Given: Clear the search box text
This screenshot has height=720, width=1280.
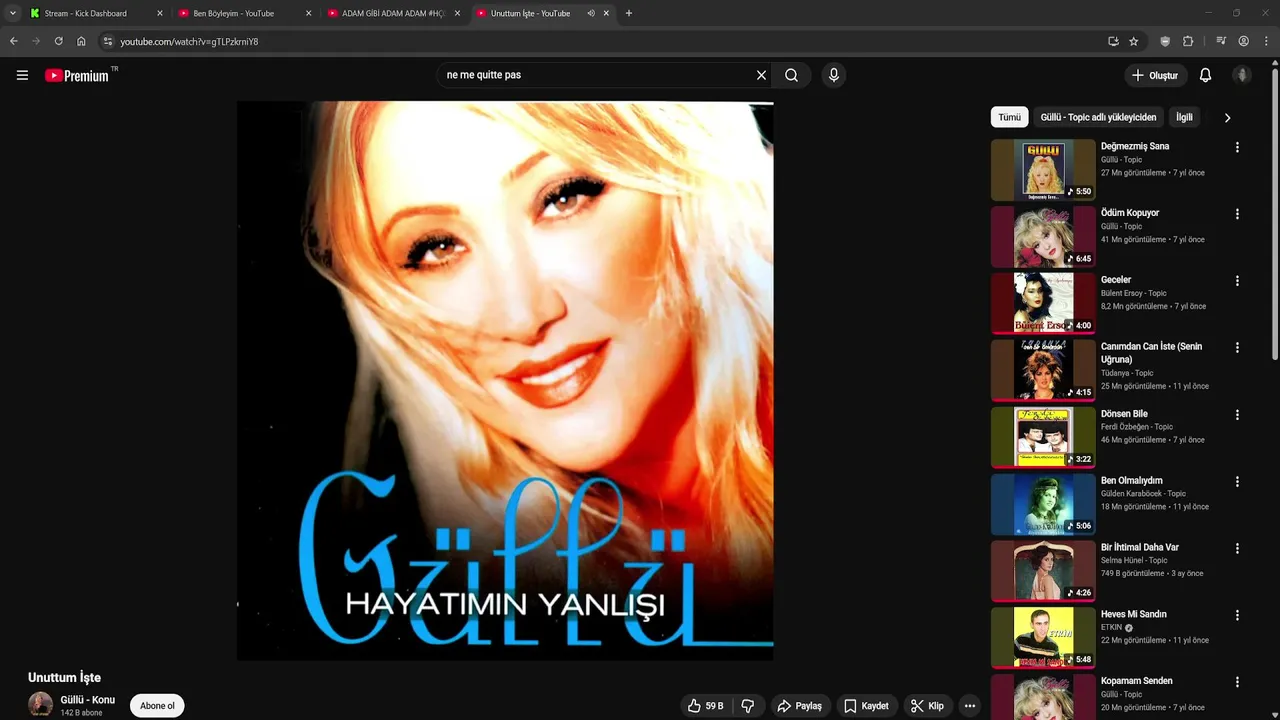Looking at the screenshot, I should click(x=761, y=75).
